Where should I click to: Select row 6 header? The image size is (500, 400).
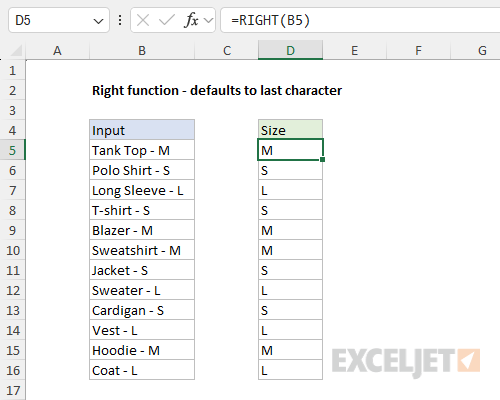tap(13, 170)
